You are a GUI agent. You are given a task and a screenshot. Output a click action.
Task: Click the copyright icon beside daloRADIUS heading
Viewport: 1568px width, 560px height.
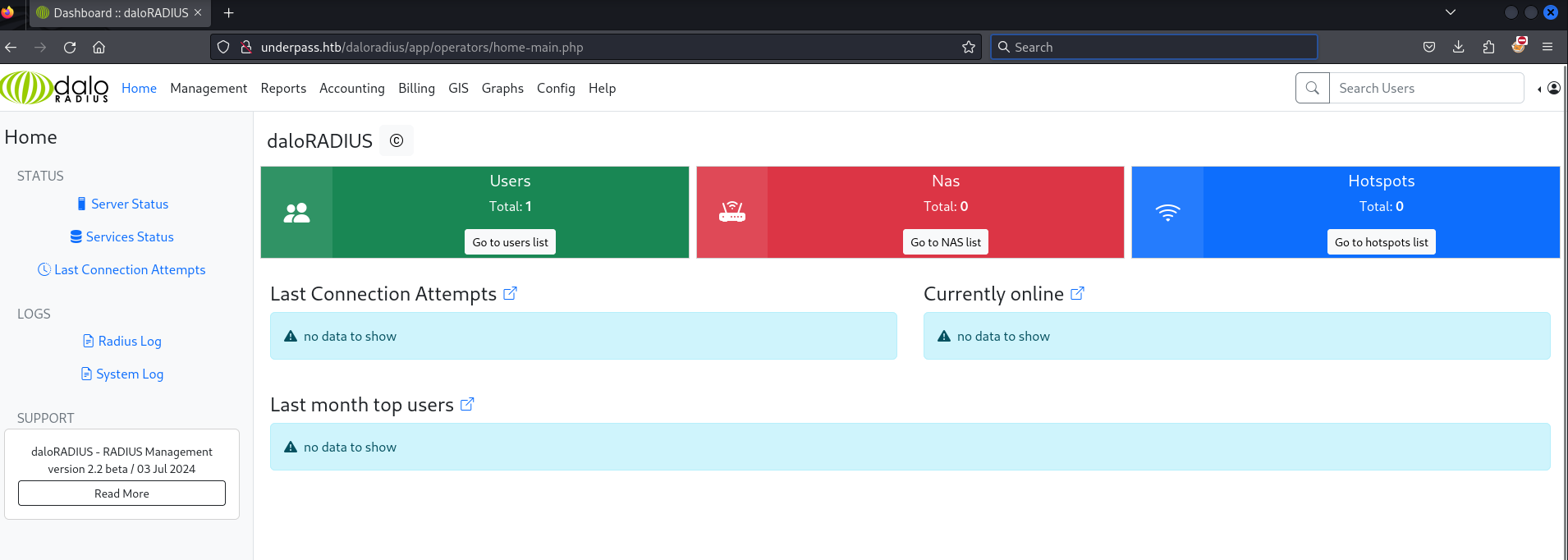[397, 140]
